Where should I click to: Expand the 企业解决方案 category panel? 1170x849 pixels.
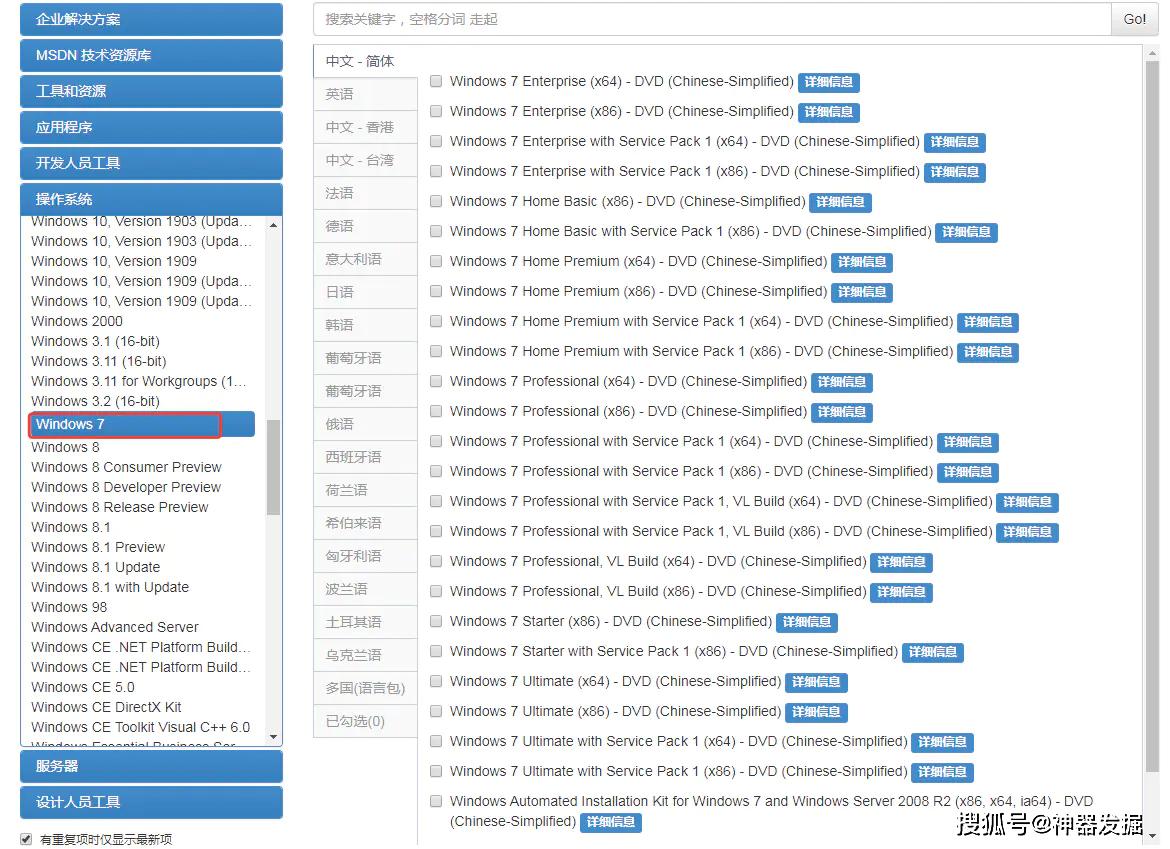151,19
